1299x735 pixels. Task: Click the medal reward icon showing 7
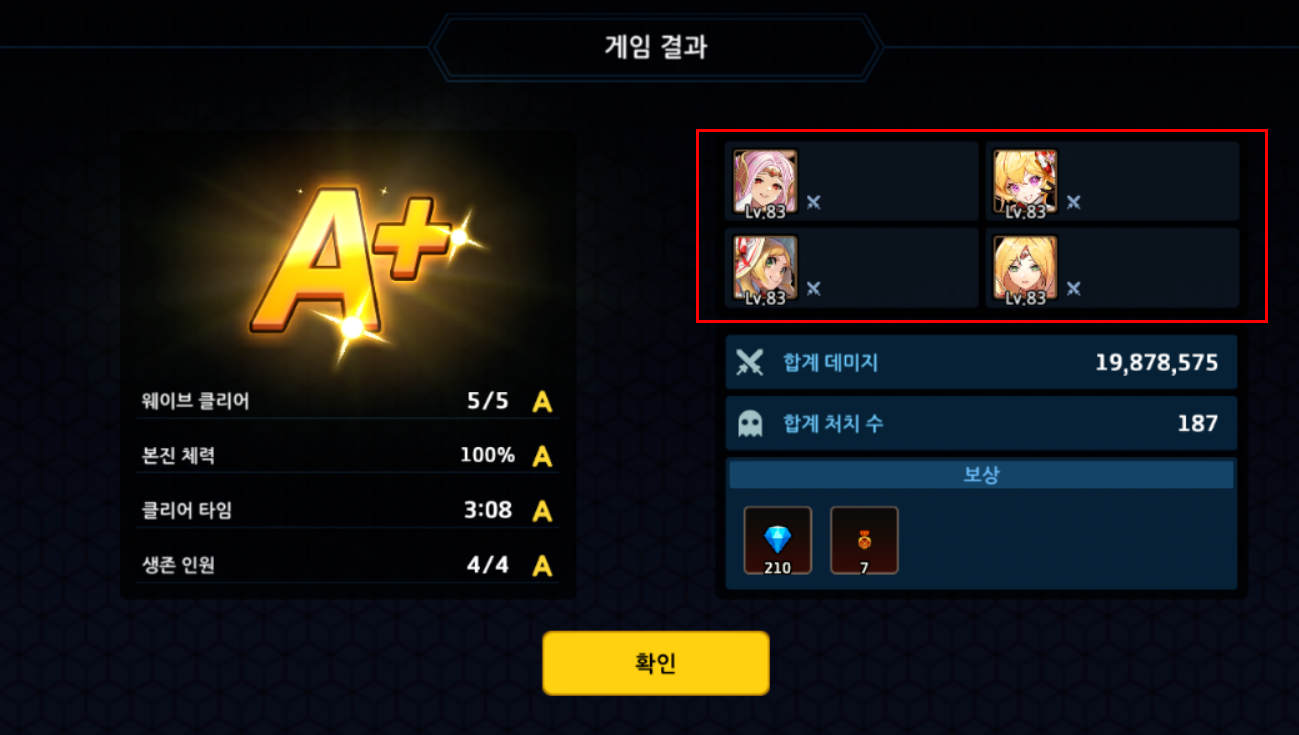(864, 541)
